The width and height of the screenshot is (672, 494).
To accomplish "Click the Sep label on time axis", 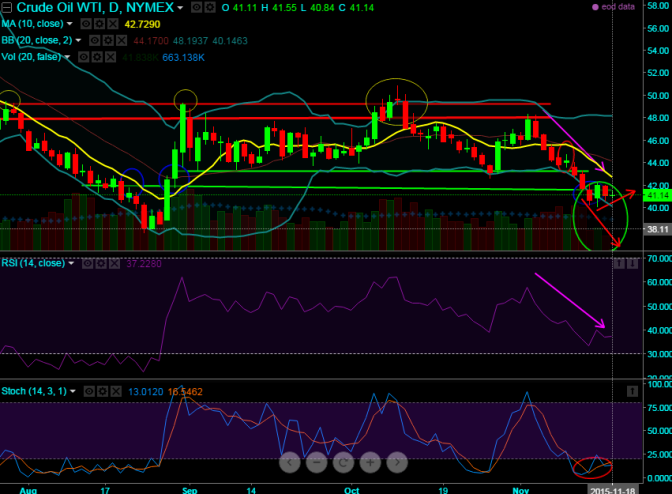I will (x=189, y=490).
